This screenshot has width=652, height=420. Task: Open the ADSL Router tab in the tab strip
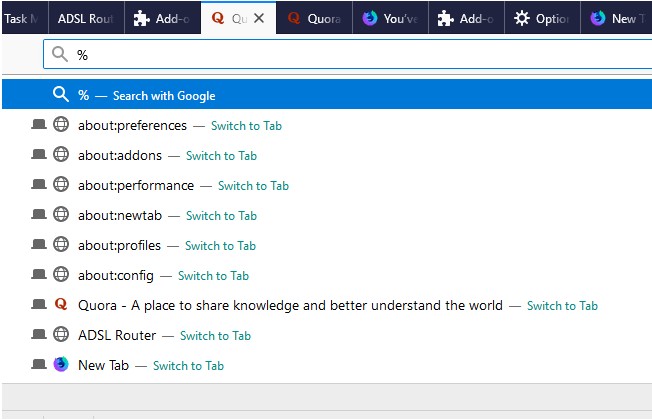click(x=85, y=18)
